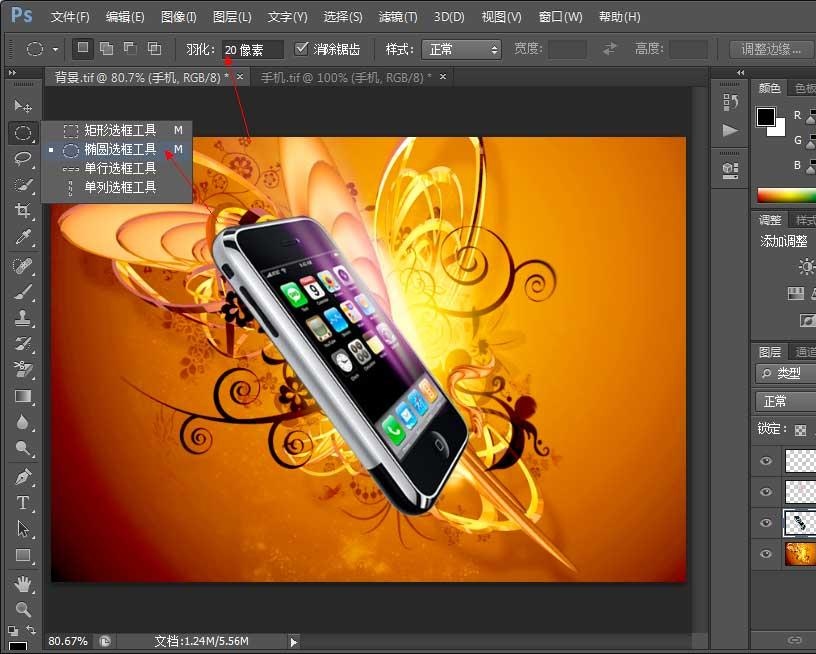Open the 样式 style dropdown

(460, 49)
